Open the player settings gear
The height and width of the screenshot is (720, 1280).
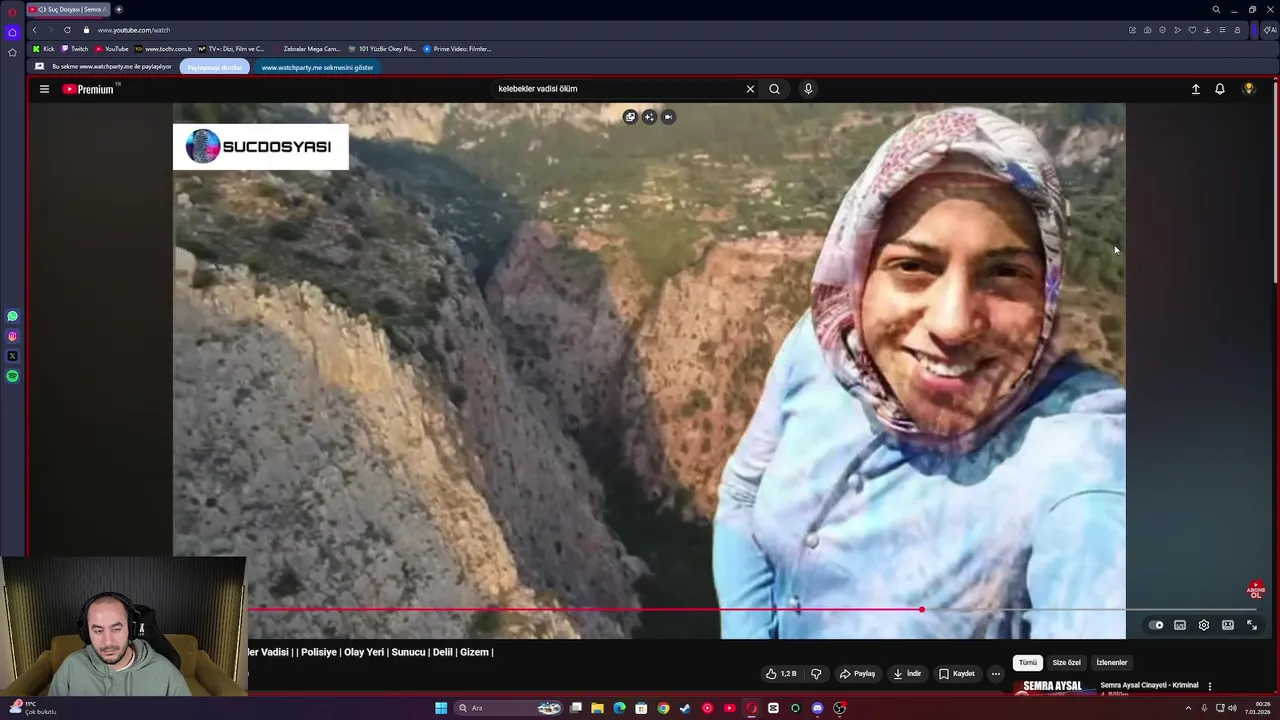1204,625
